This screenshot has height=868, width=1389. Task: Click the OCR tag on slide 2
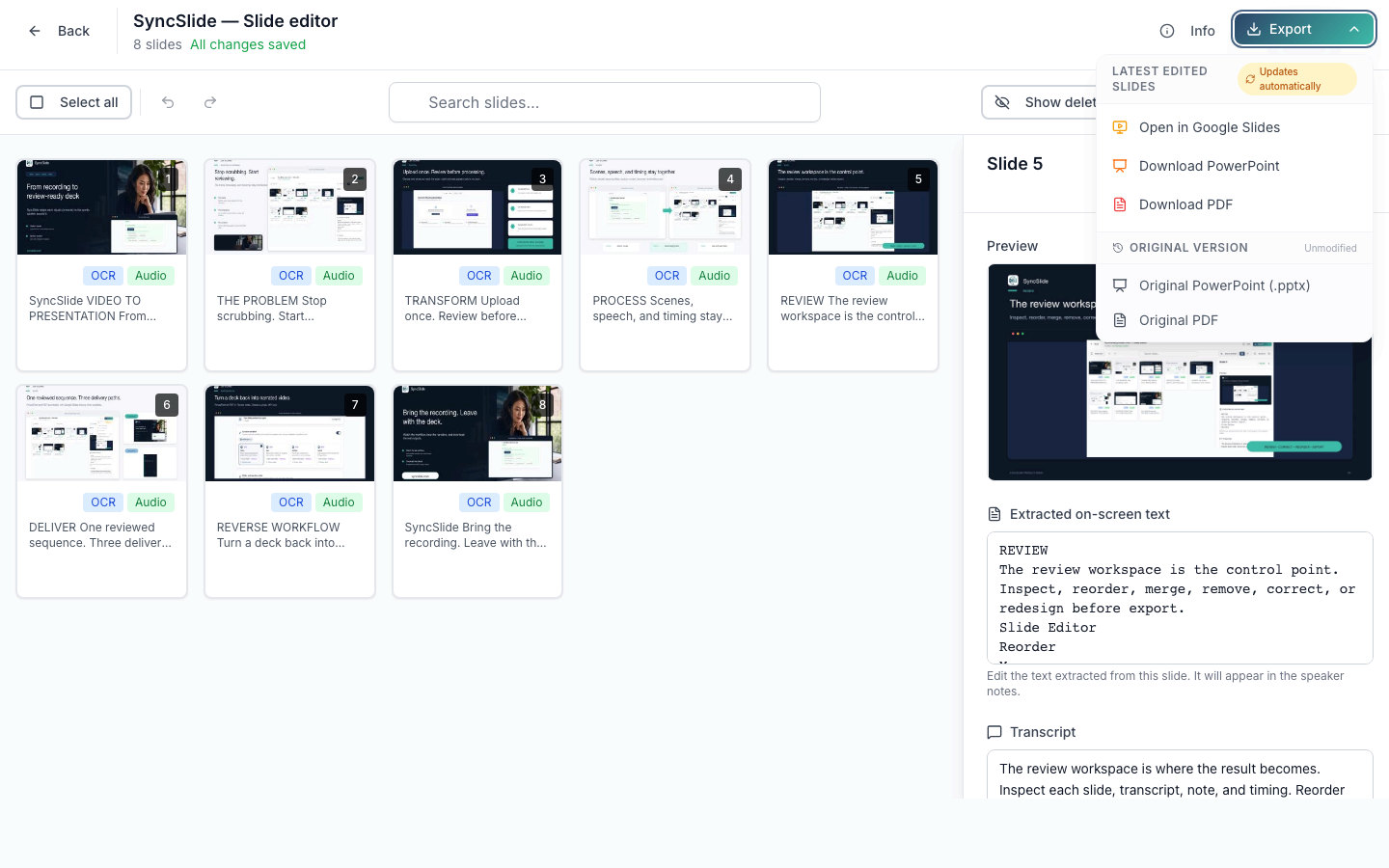pos(291,276)
